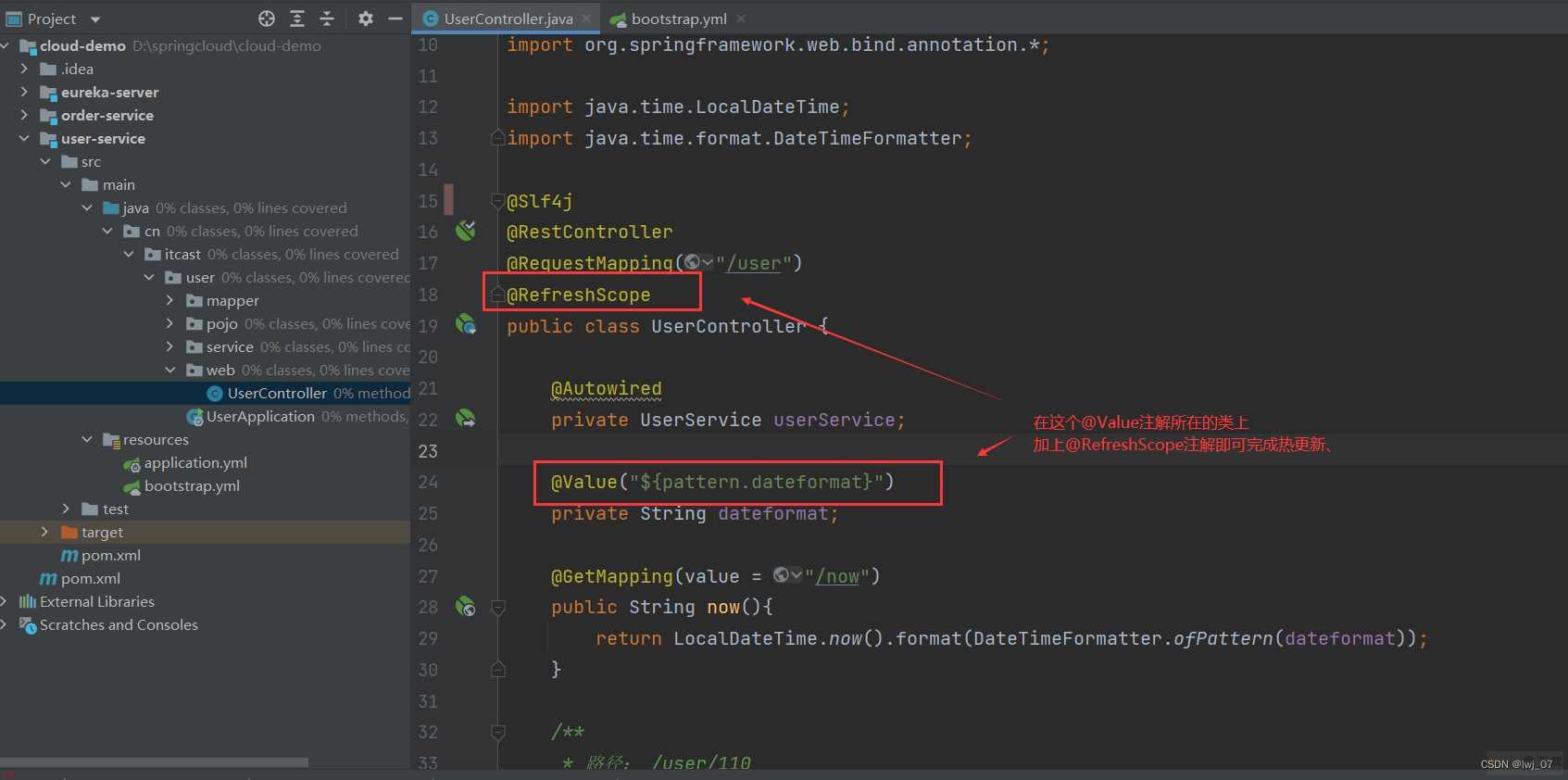The width and height of the screenshot is (1568, 780).
Task: Click the @Value annotation on line 24
Action: click(584, 482)
